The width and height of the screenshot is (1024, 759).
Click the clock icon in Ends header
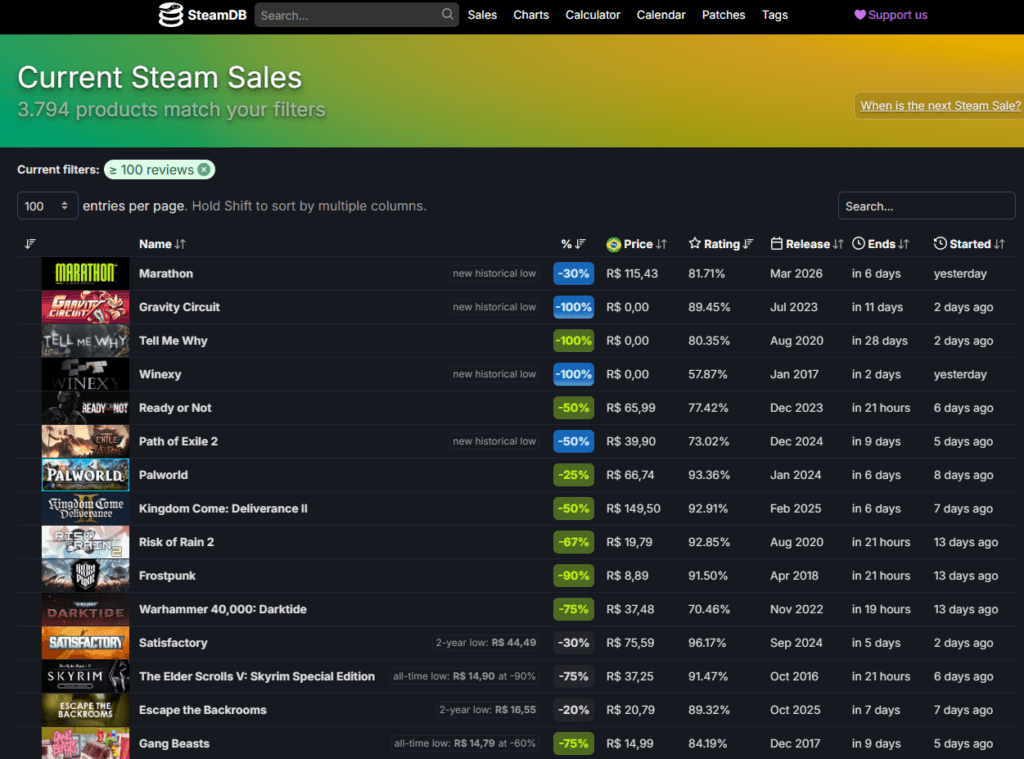[x=858, y=243]
